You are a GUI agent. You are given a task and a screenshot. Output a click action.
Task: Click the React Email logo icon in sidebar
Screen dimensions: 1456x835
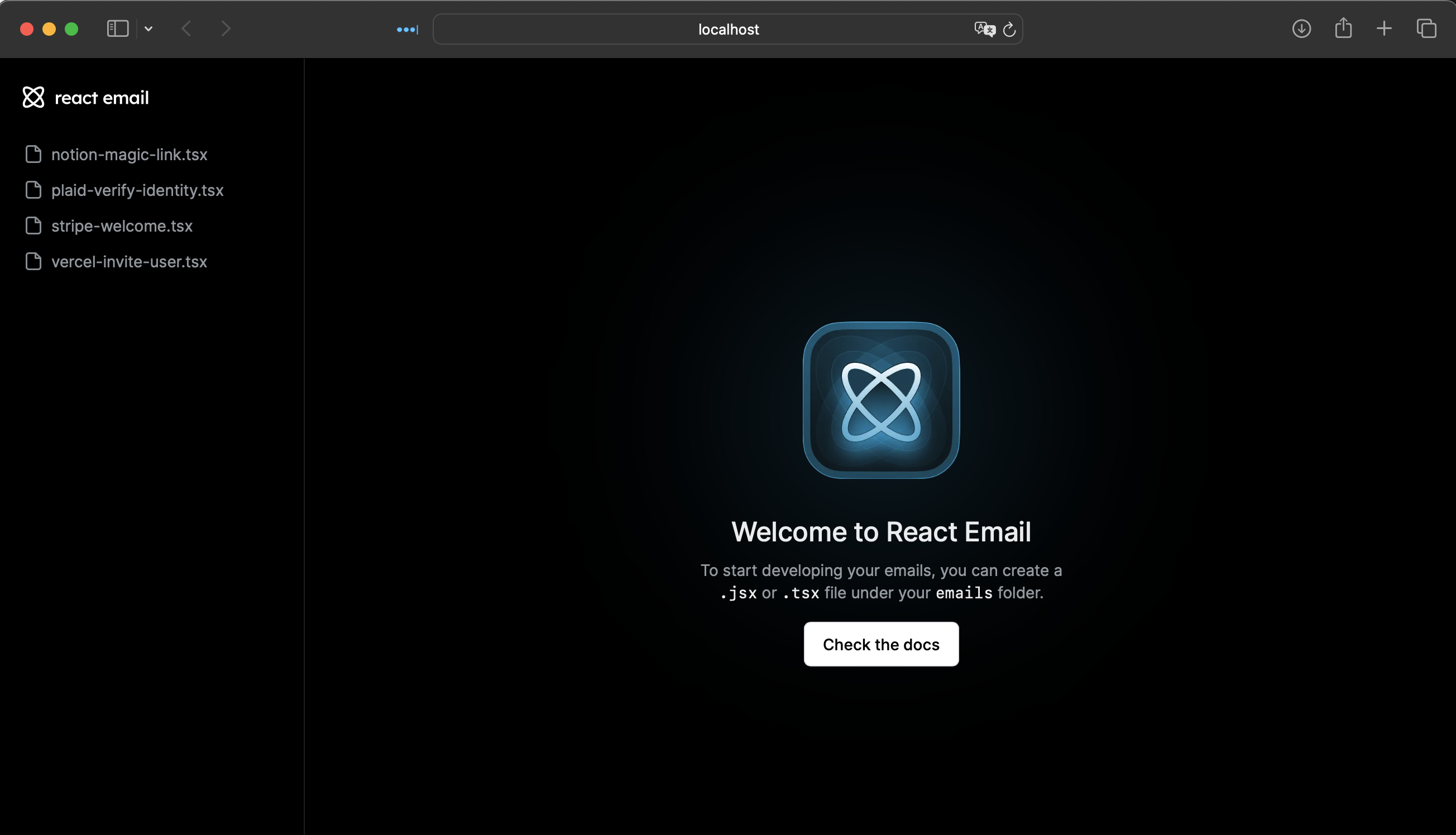(x=33, y=98)
